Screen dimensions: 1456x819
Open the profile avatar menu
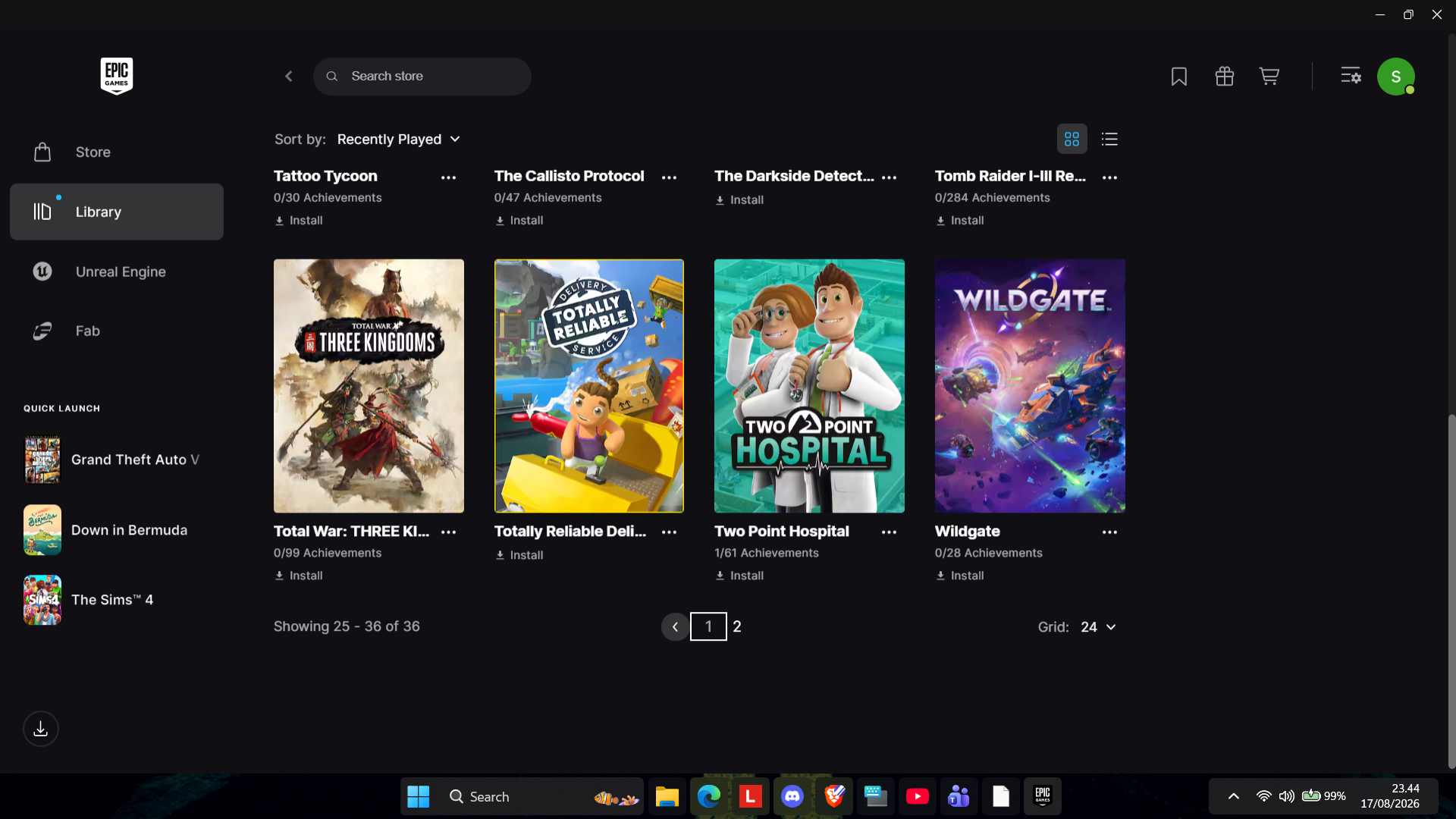[1396, 77]
